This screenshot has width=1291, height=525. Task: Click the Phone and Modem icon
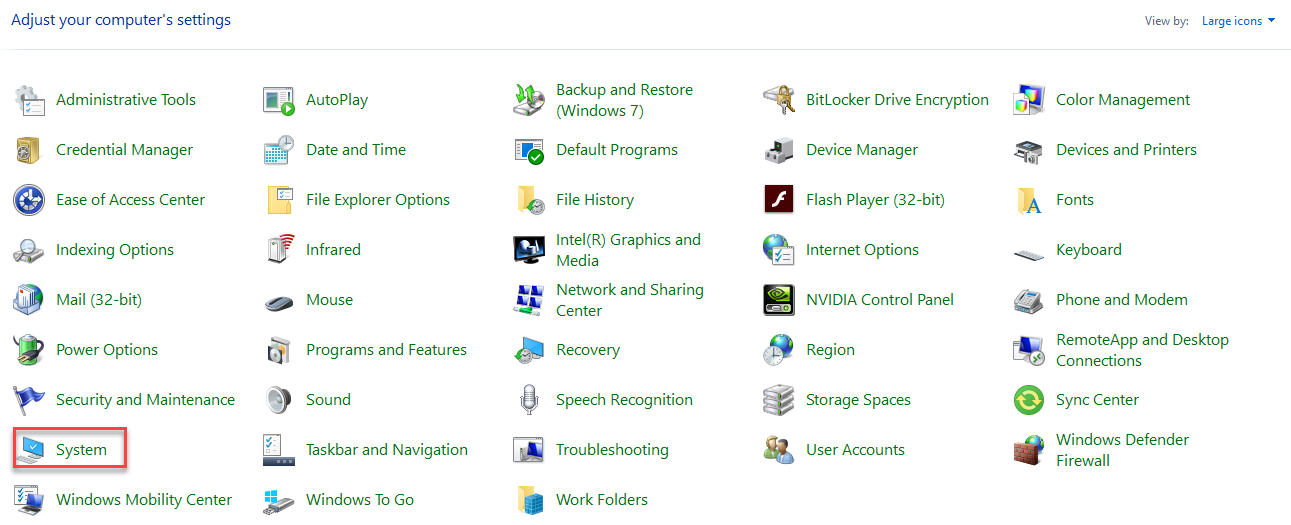(x=1028, y=300)
